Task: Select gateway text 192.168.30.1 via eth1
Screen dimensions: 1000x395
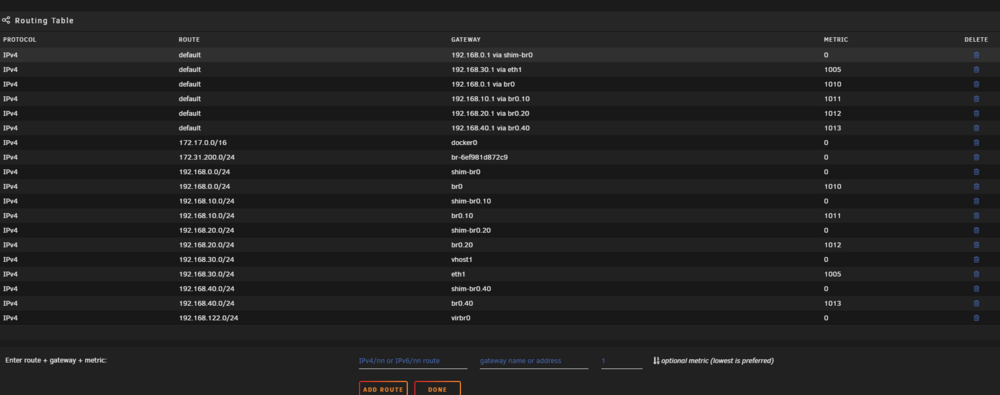Action: [x=487, y=70]
